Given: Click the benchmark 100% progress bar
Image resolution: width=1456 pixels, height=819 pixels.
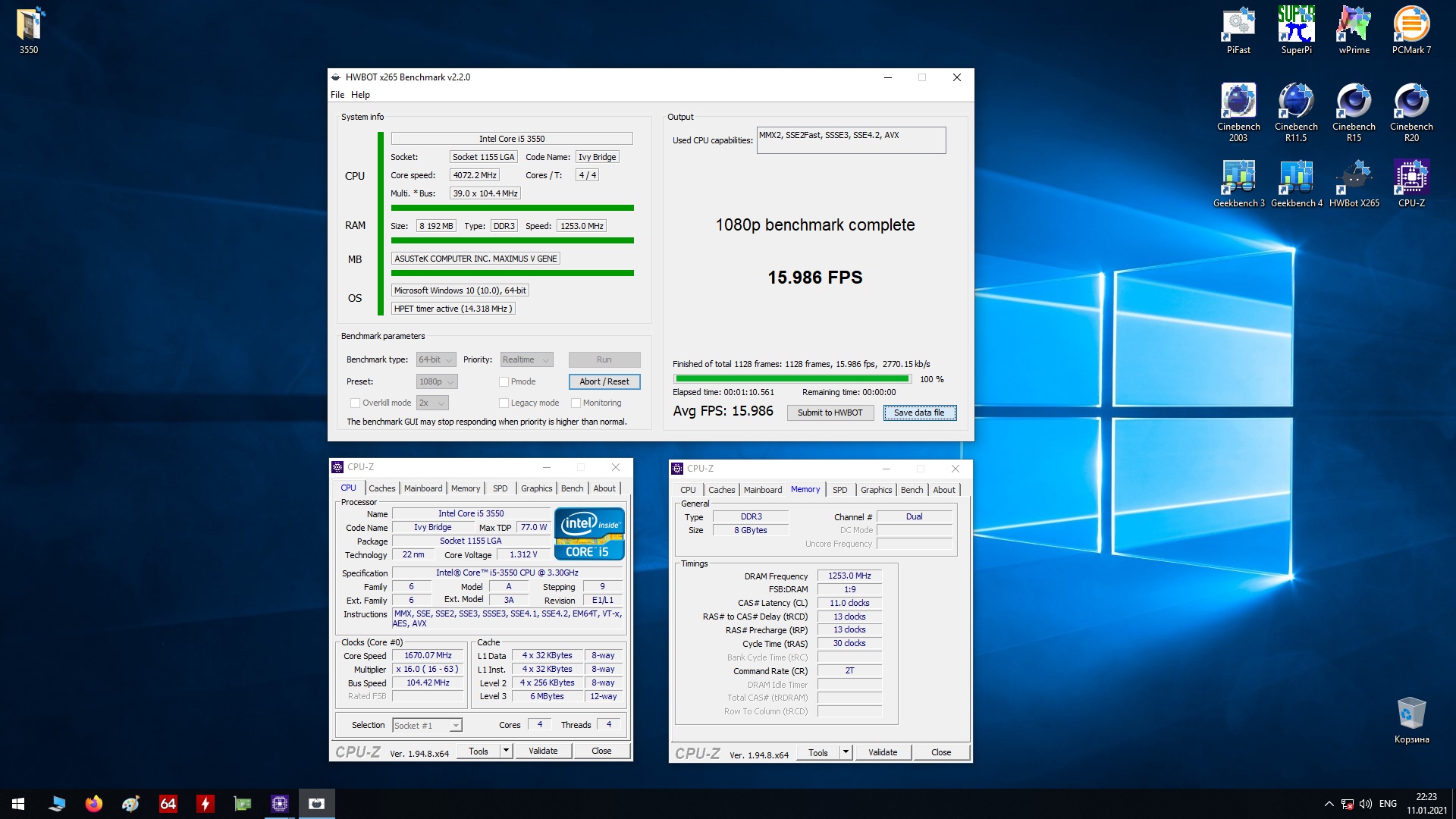Looking at the screenshot, I should [x=792, y=378].
